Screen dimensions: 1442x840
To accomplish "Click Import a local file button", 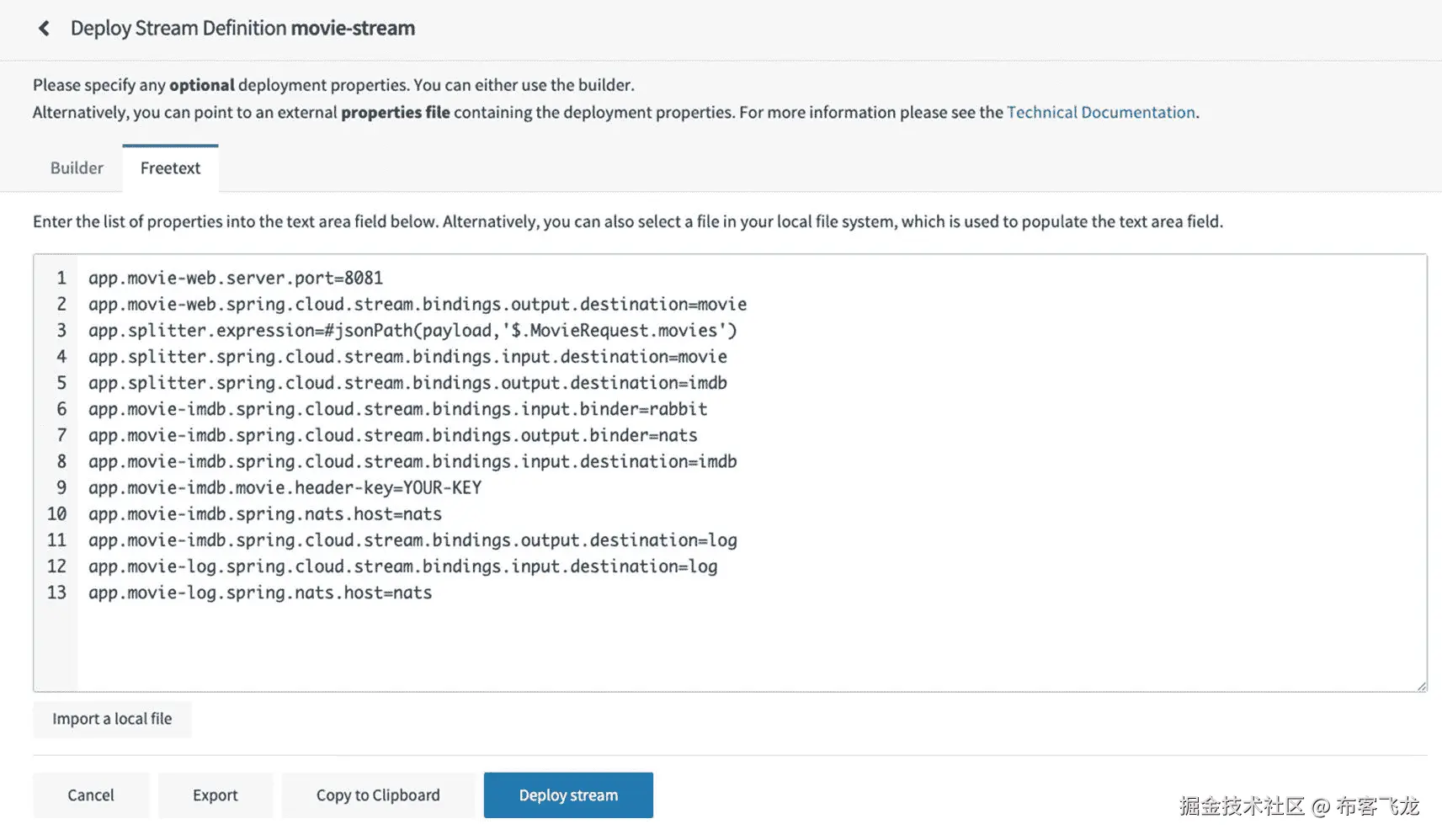I will pos(112,719).
